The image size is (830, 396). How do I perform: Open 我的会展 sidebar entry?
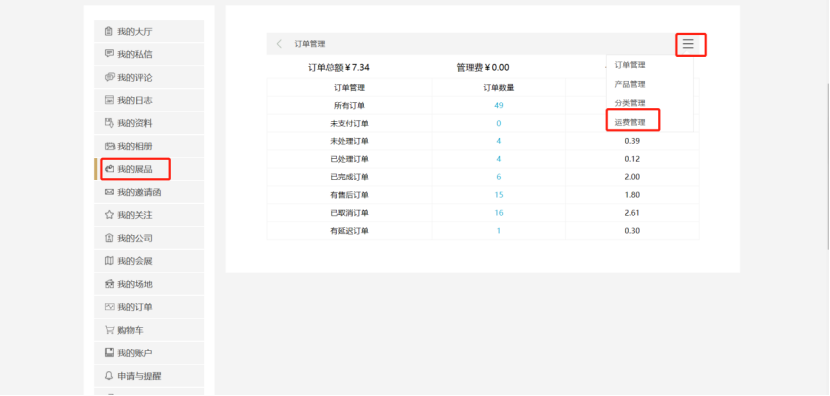click(149, 261)
